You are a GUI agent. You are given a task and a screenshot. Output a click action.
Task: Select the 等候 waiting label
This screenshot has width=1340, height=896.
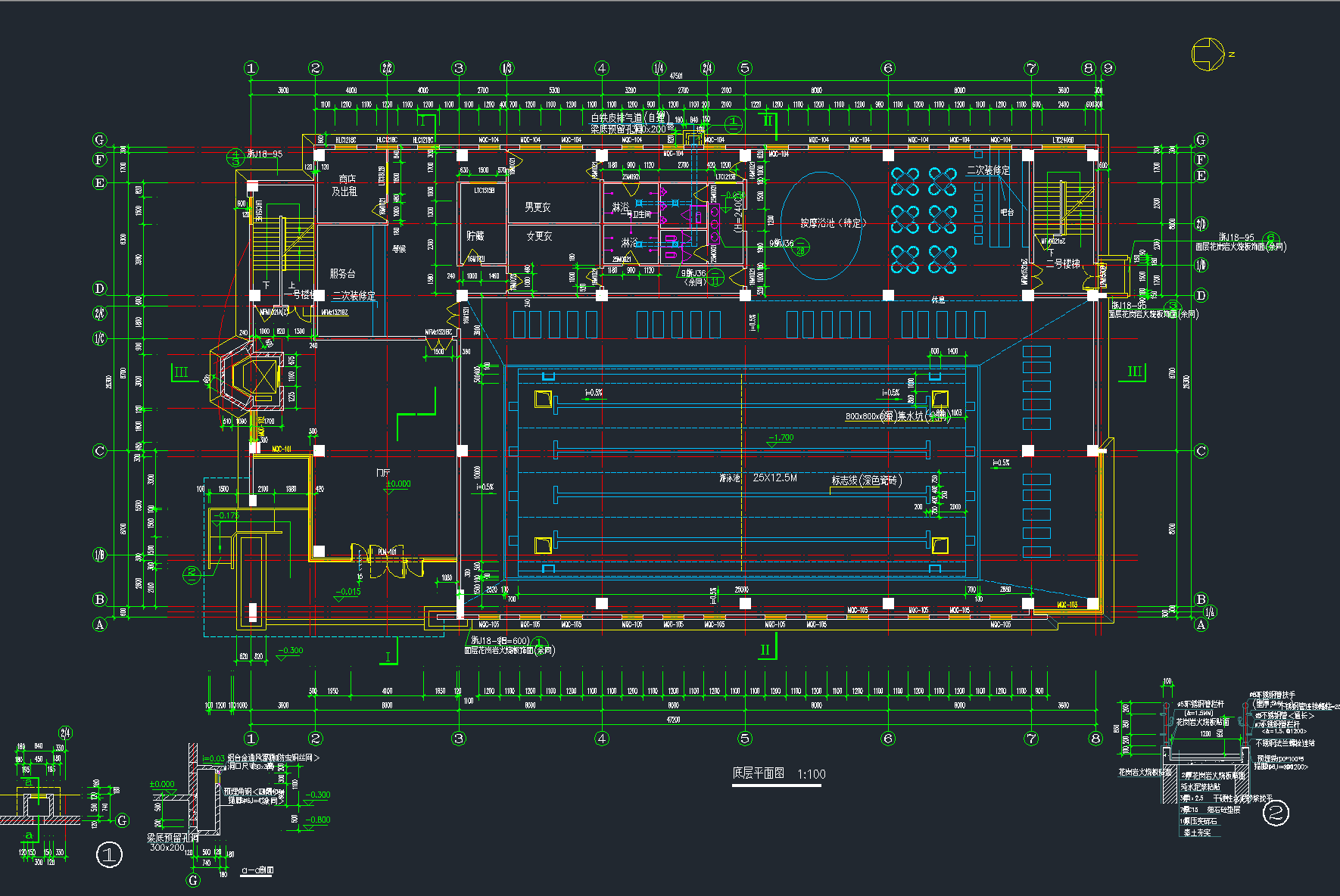399,248
